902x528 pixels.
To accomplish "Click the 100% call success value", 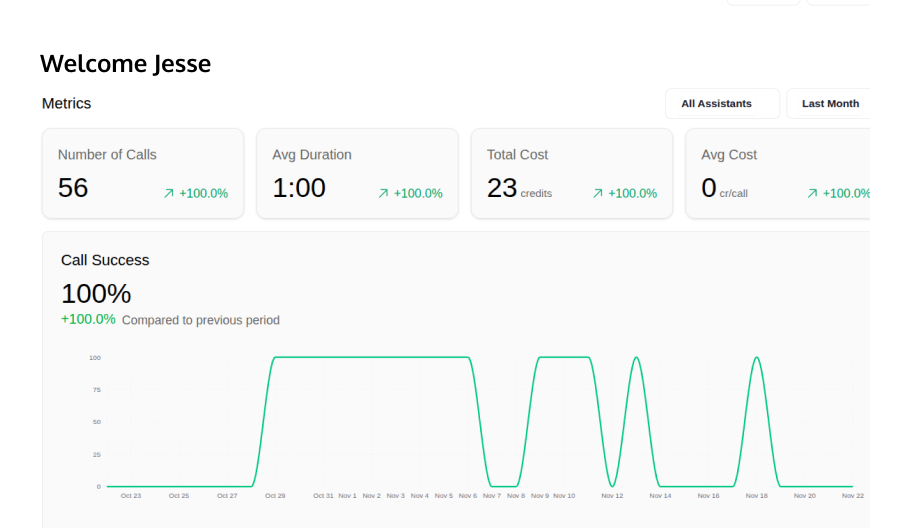I will click(96, 294).
